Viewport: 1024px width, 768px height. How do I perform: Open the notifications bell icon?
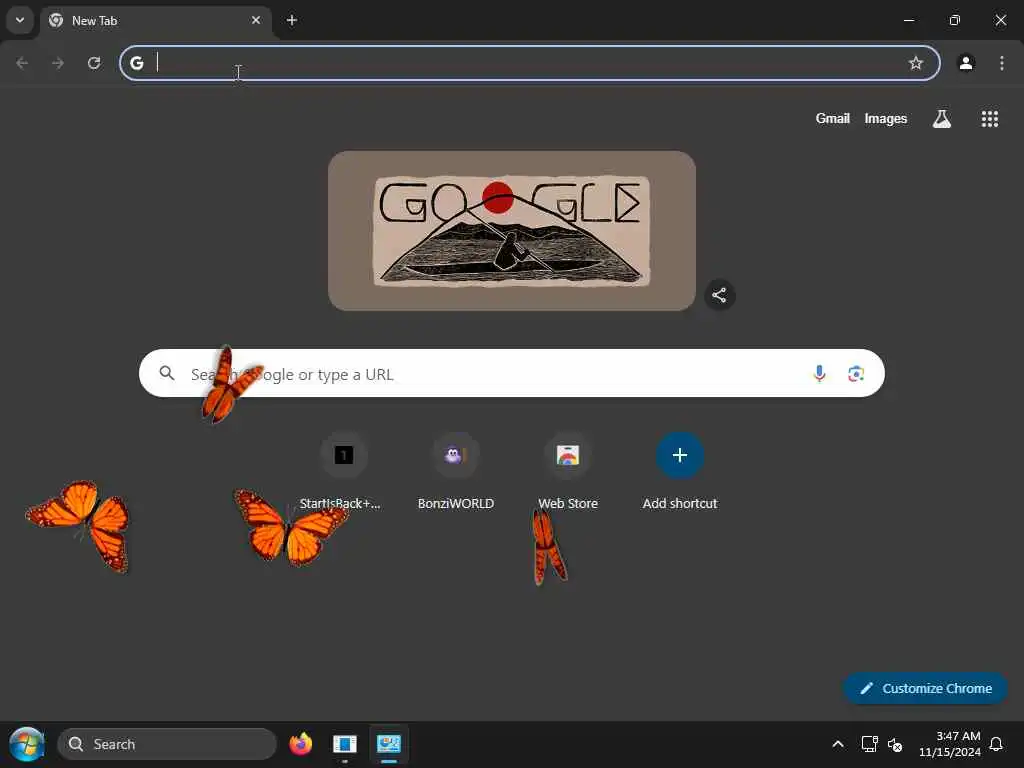(x=996, y=744)
